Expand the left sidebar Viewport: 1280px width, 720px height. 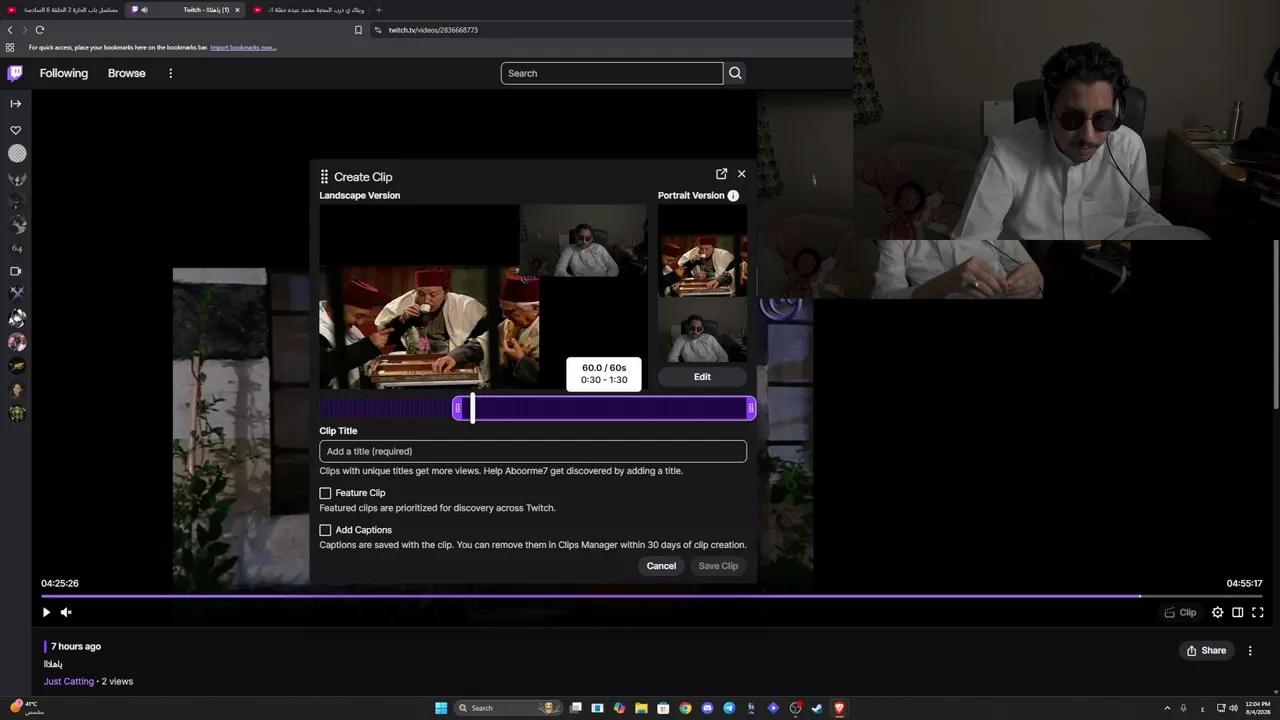coord(16,103)
